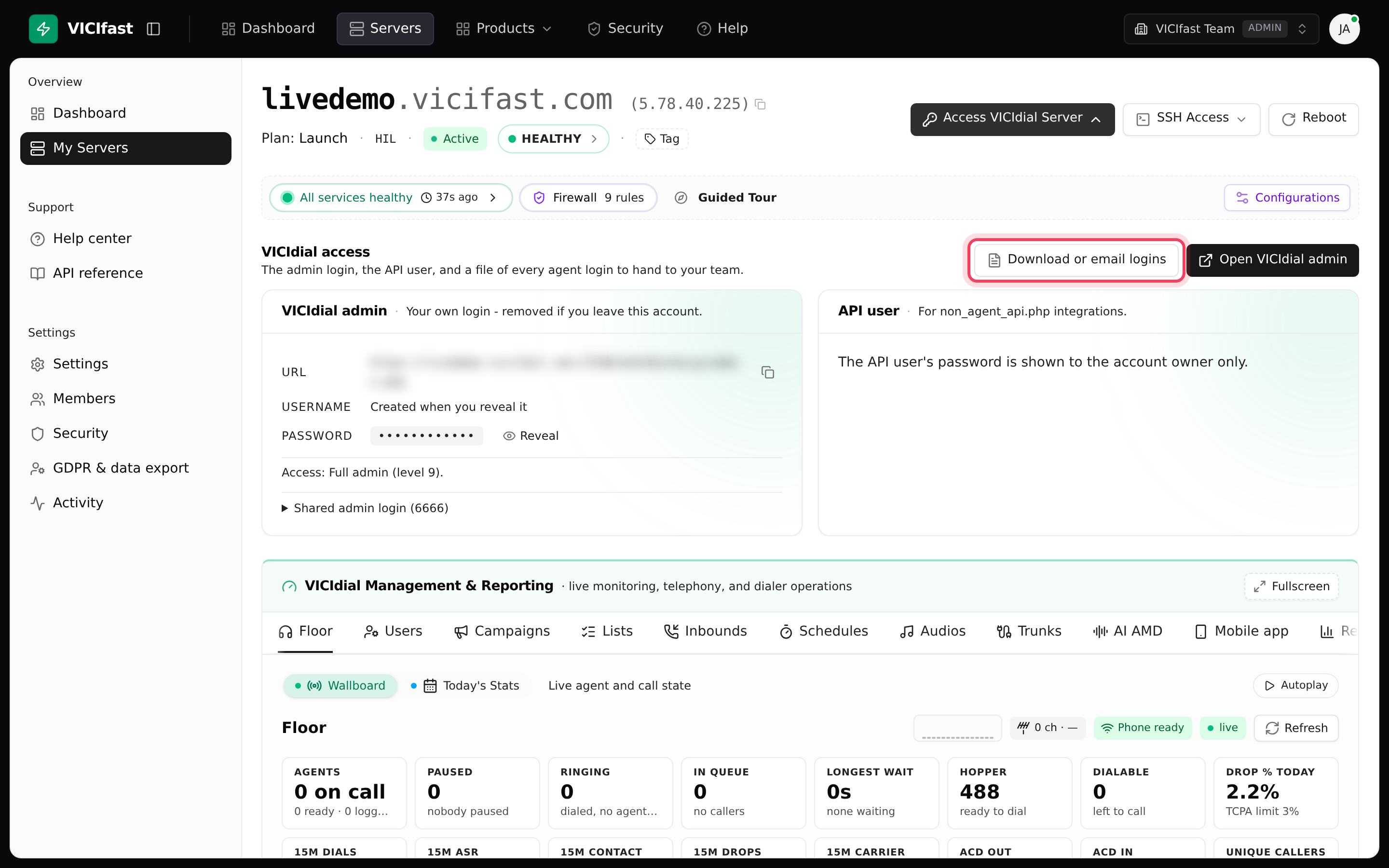1389x868 pixels.
Task: Reveal the VICIdial admin password
Action: 531,436
